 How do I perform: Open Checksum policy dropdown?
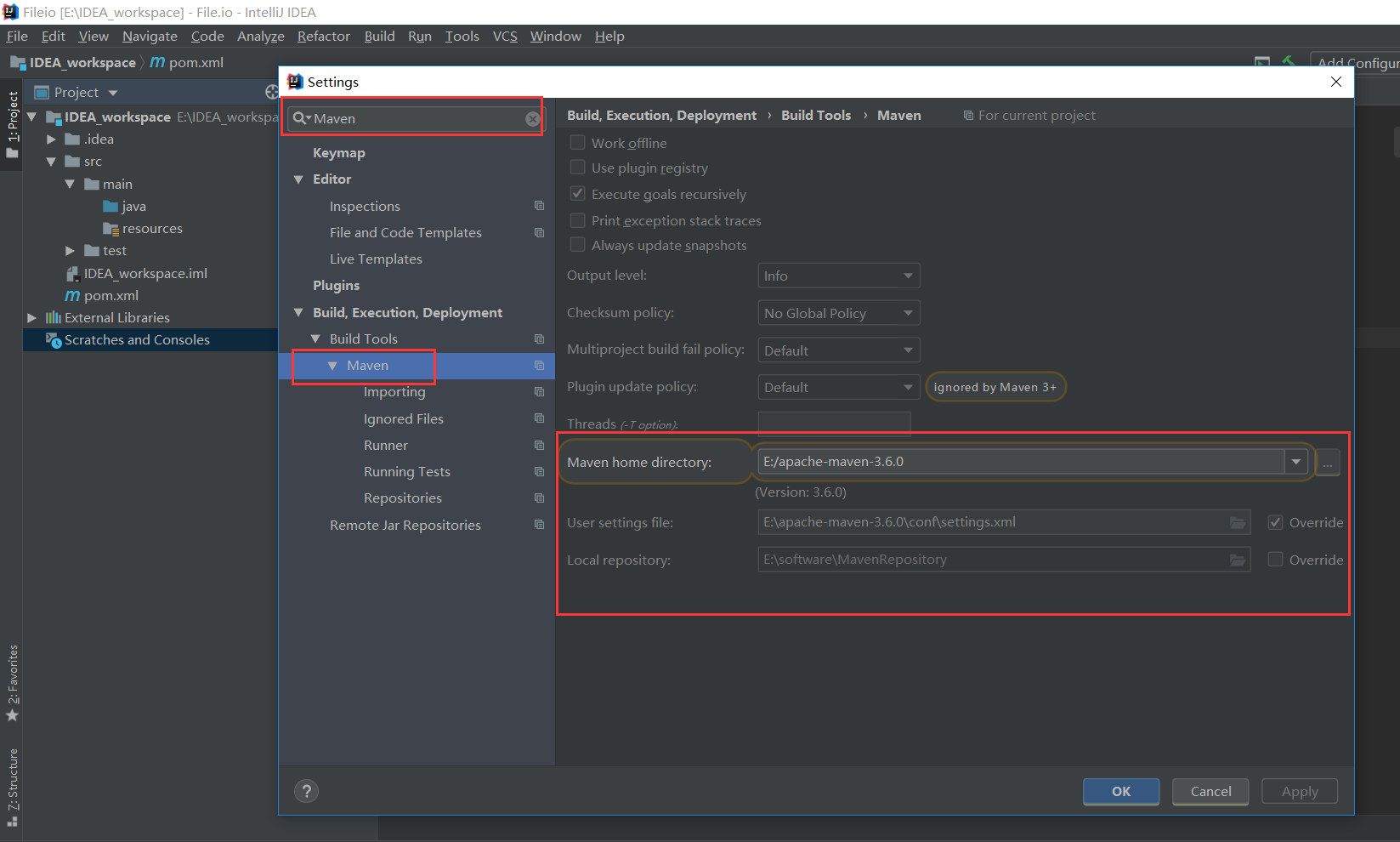coord(838,313)
